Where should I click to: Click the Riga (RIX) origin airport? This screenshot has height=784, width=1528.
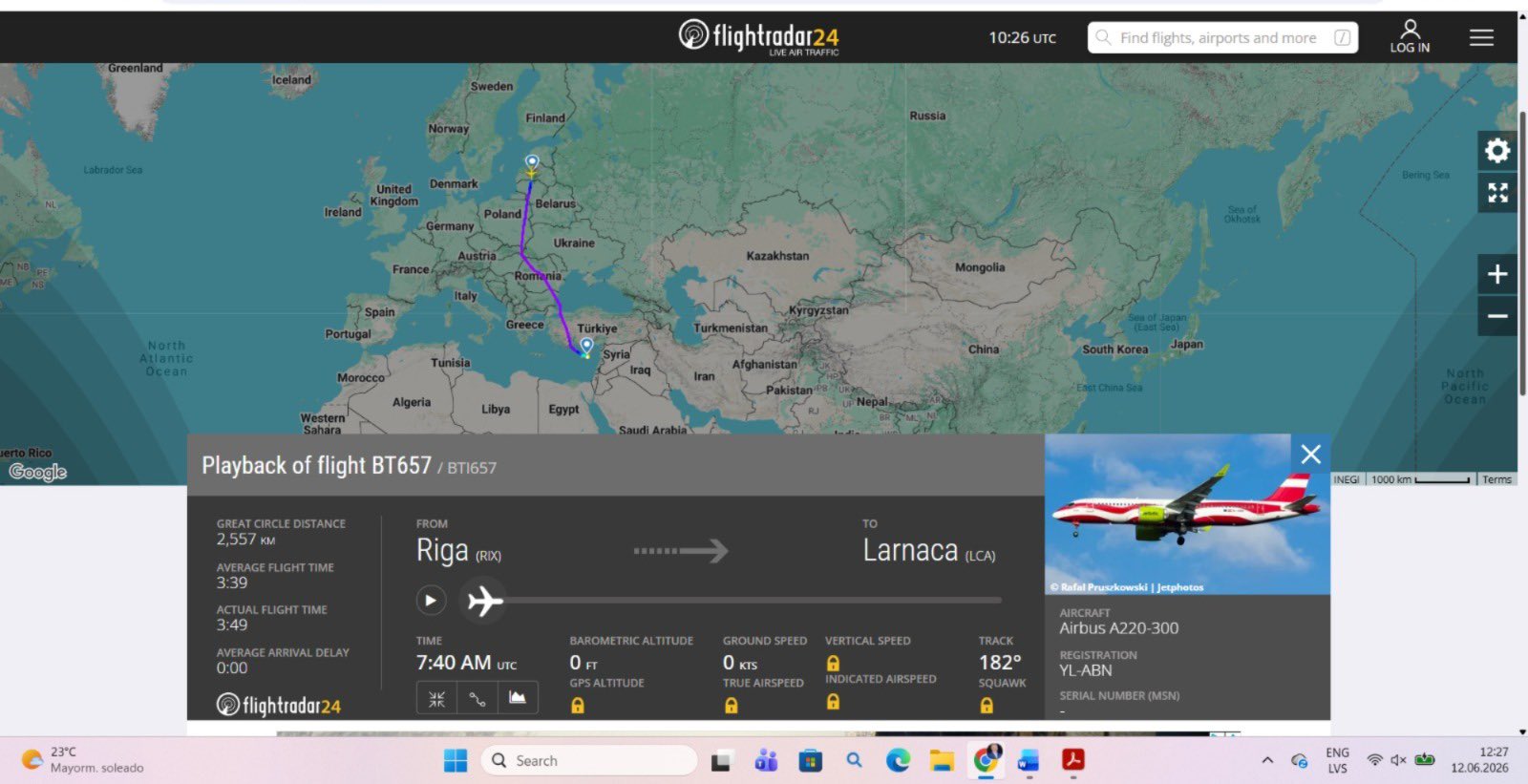458,551
